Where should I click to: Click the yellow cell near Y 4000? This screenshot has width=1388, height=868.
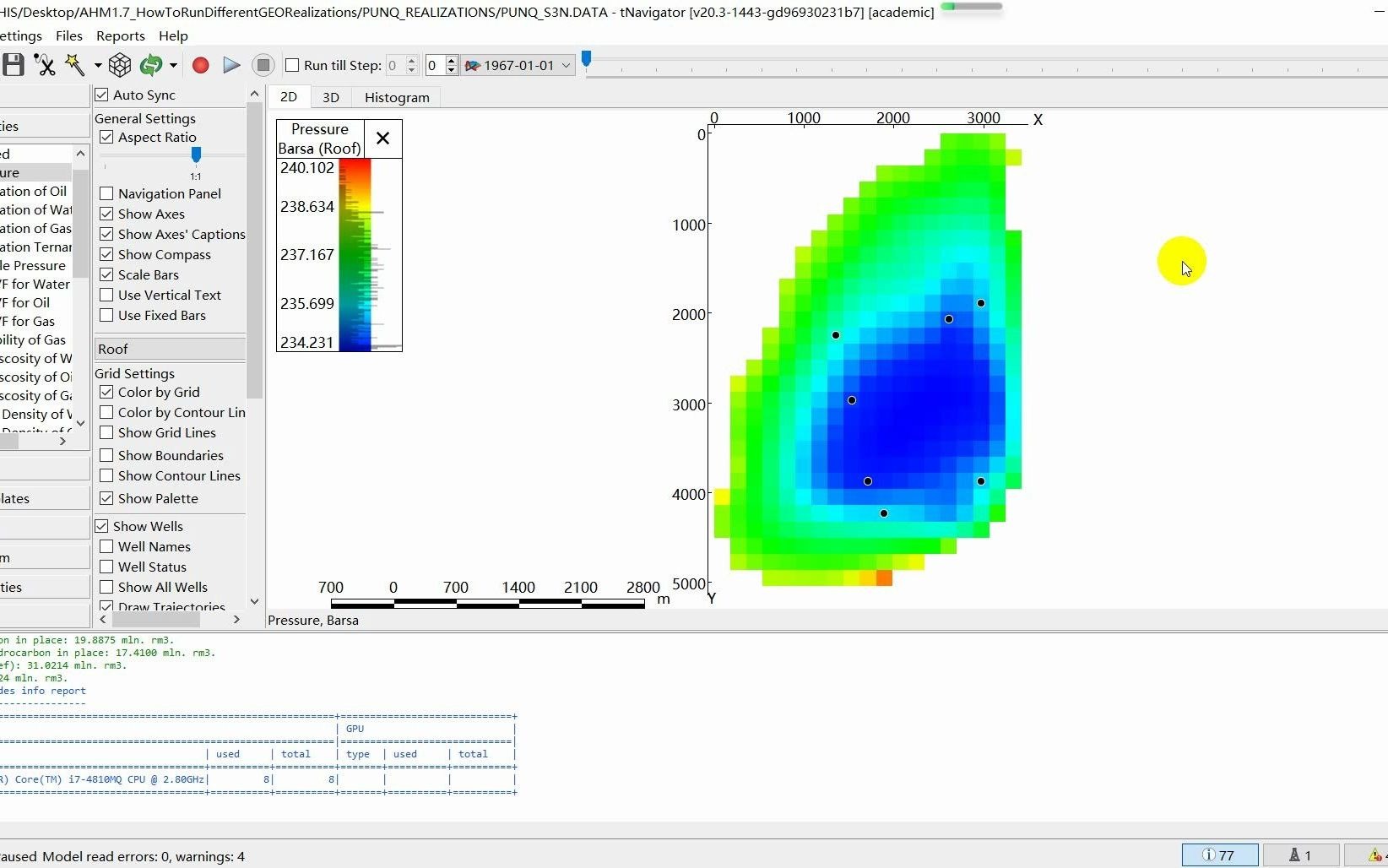coord(722,496)
